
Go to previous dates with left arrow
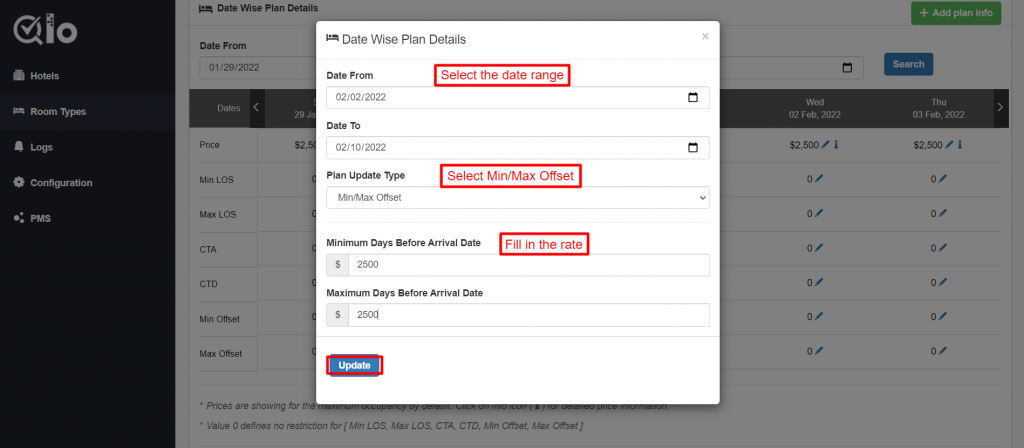coord(257,108)
